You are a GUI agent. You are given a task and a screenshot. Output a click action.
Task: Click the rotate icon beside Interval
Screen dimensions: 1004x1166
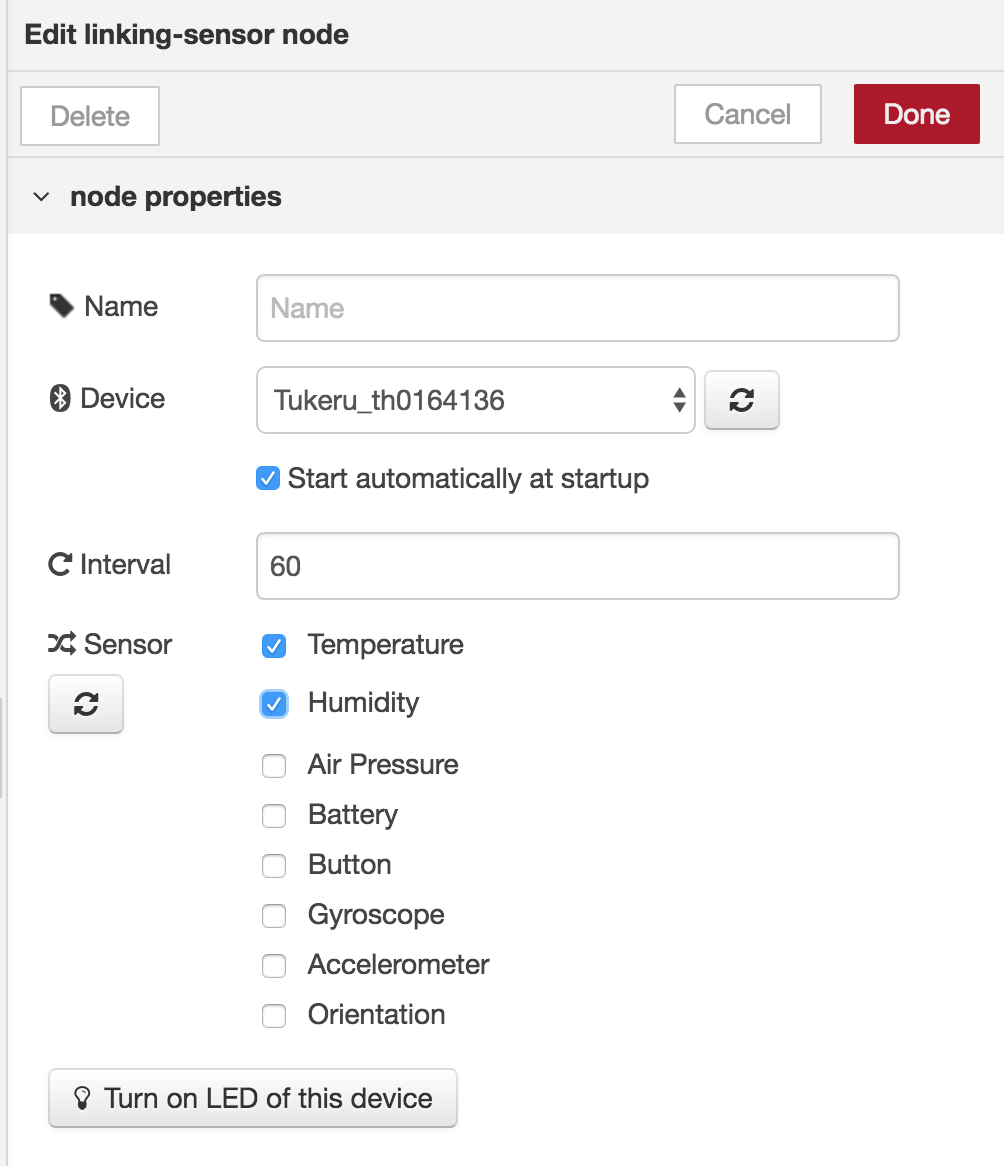60,564
